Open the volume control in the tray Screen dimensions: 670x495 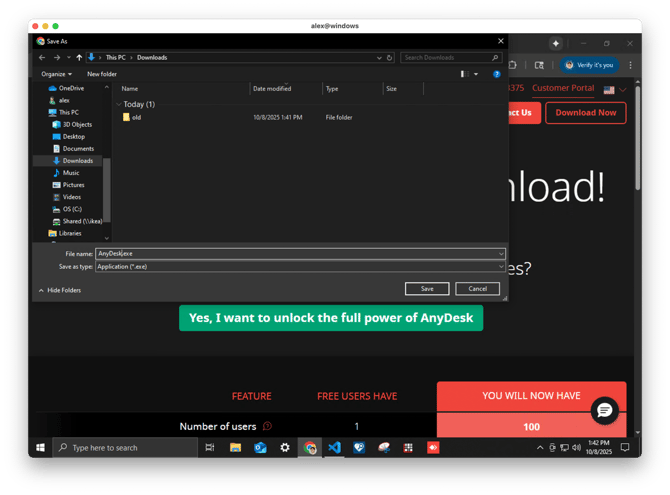pyautogui.click(x=576, y=448)
